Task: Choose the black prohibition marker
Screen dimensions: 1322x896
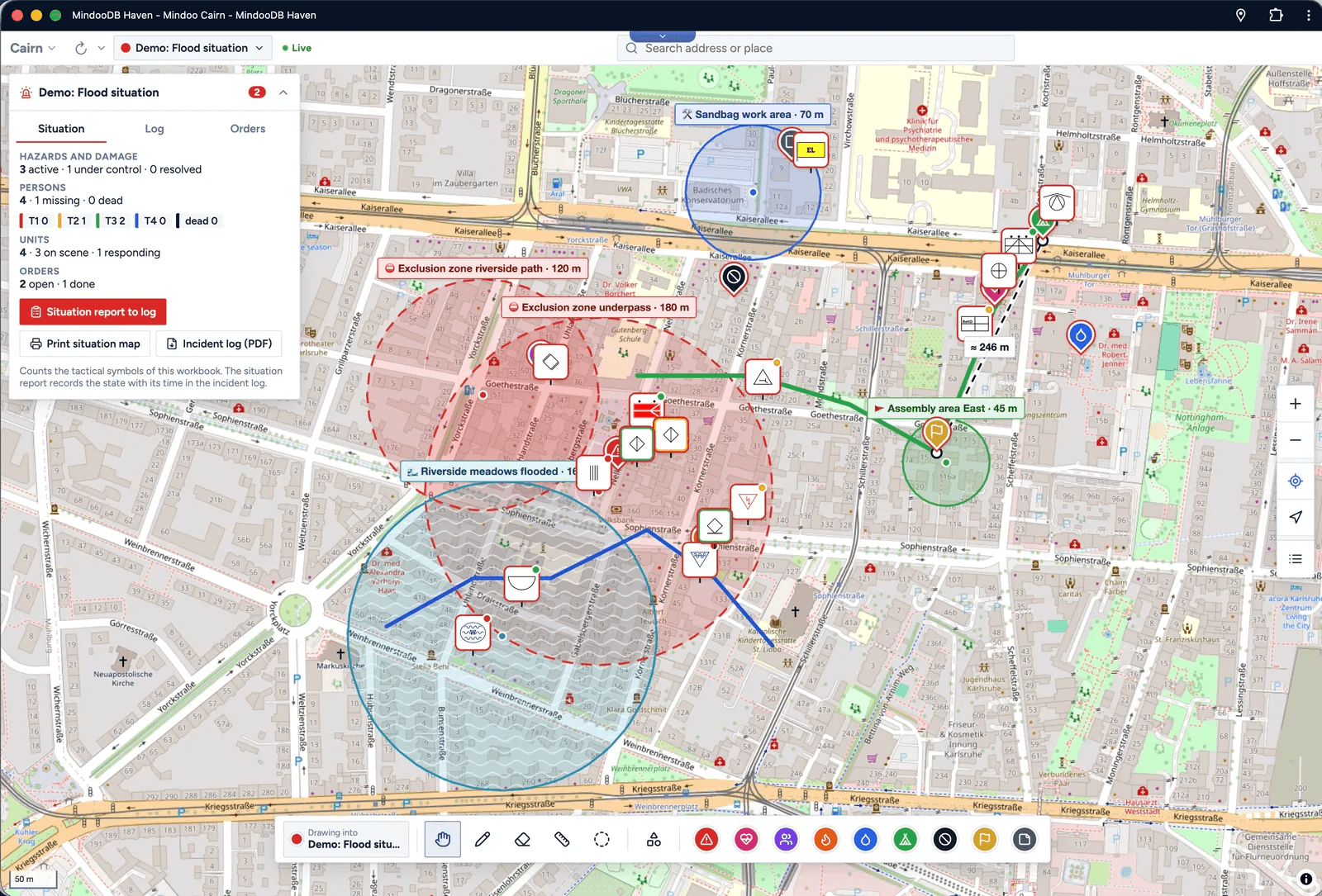Action: tap(944, 840)
